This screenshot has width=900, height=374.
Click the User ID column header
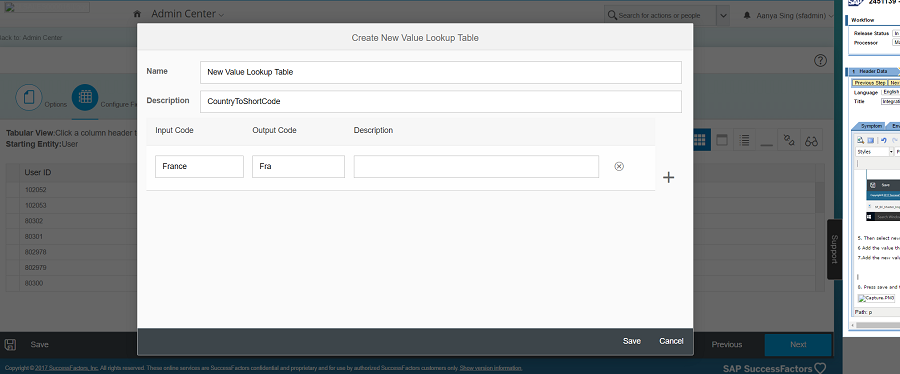coord(38,172)
